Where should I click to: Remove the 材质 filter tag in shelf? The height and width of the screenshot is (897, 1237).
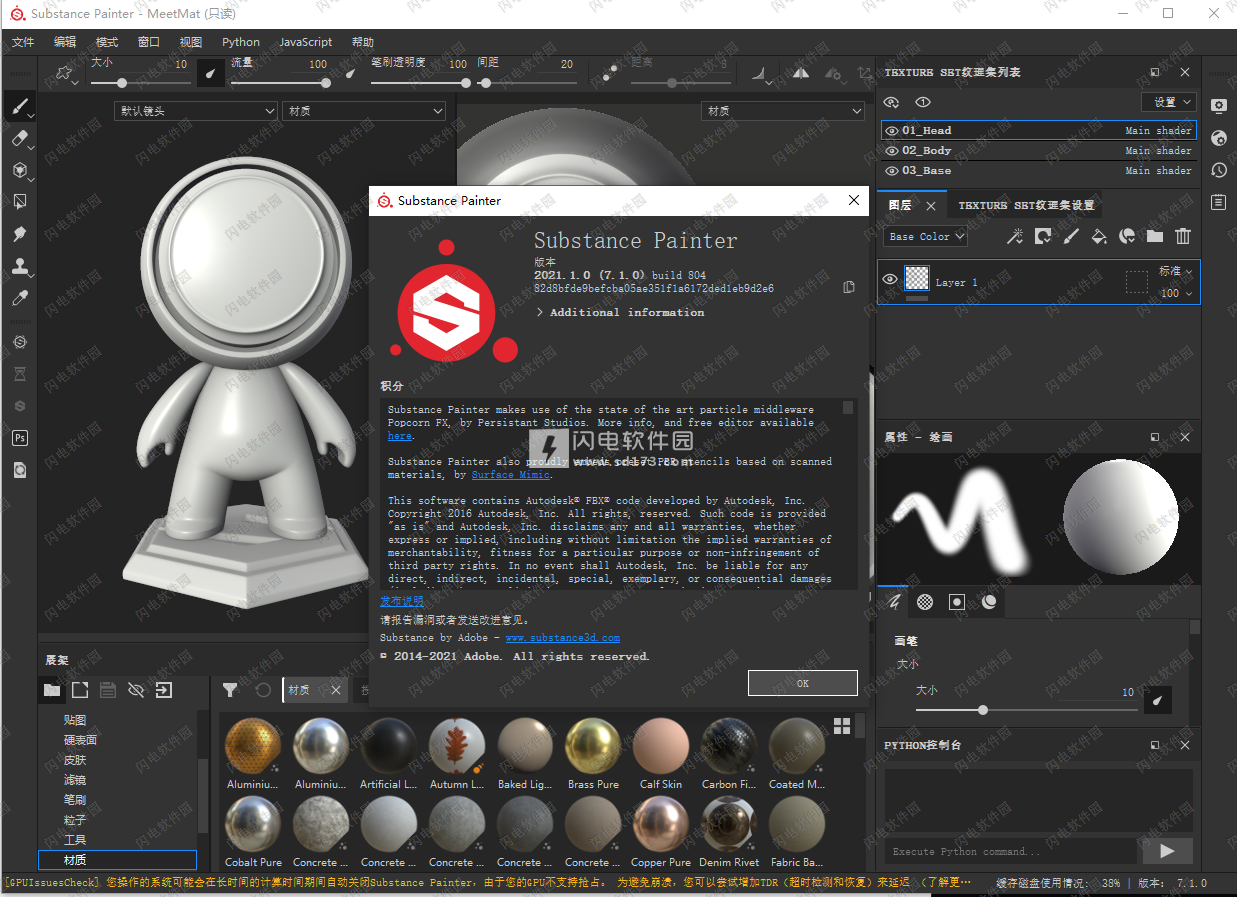click(337, 690)
